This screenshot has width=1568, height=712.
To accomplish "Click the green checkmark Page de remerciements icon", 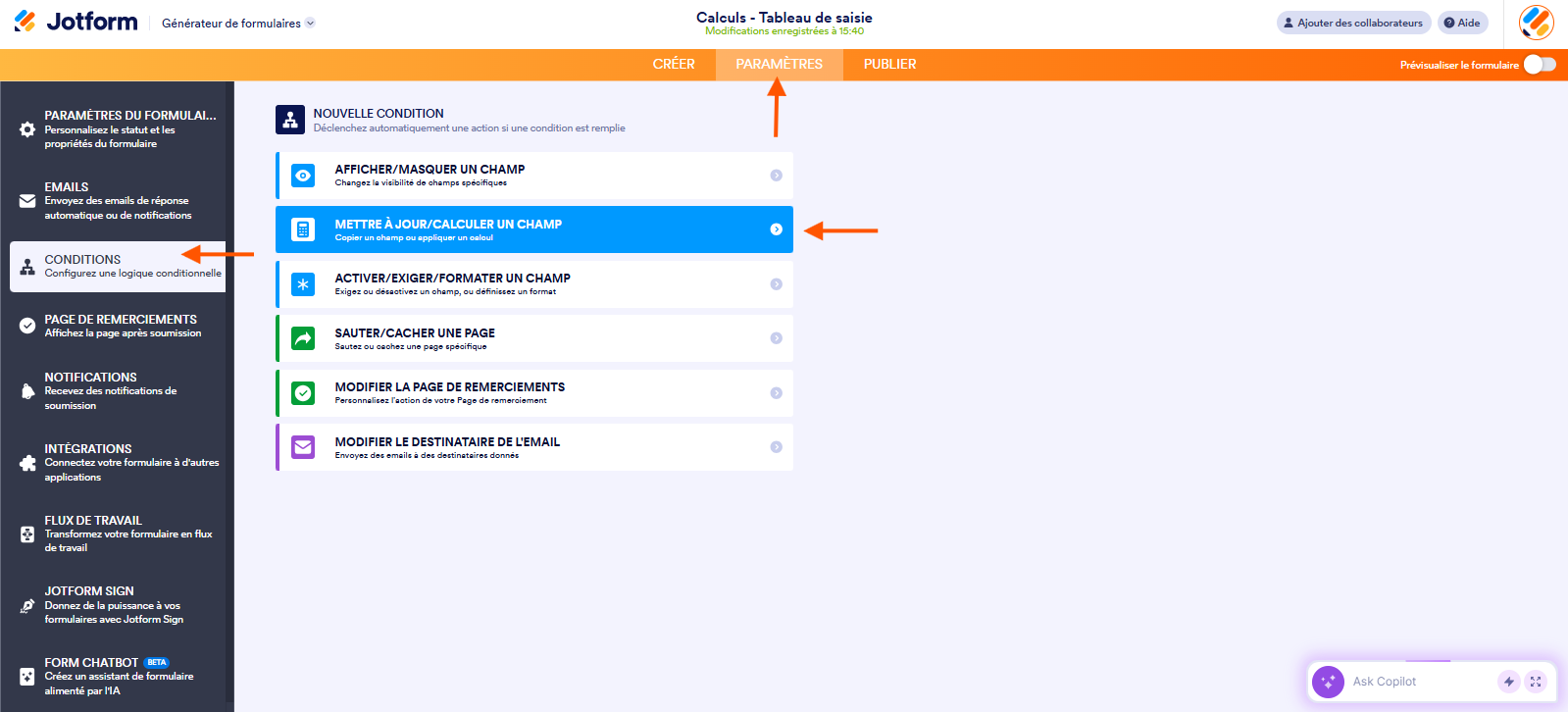I will point(303,393).
